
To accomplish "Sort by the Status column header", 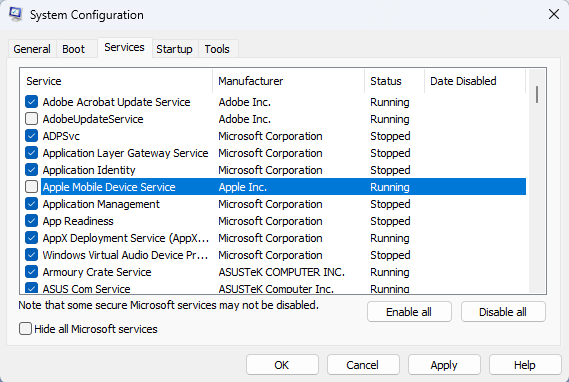I will coord(394,81).
